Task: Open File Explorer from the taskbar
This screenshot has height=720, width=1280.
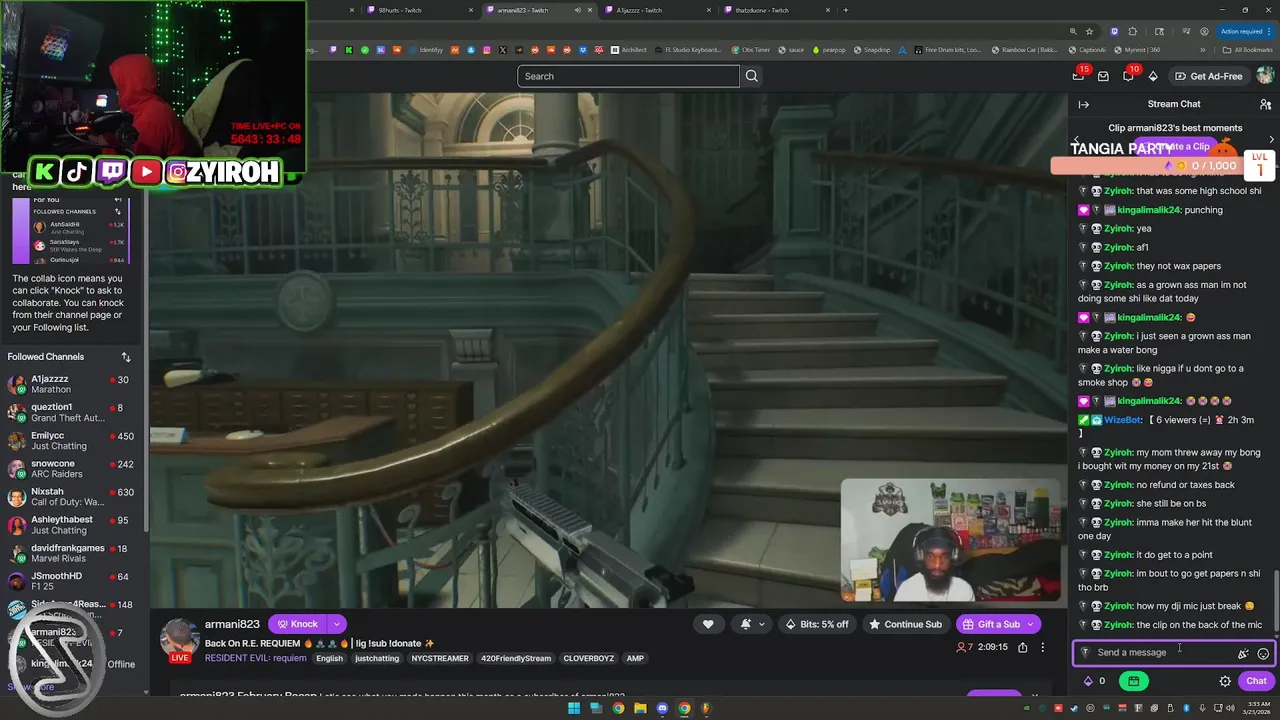Action: click(x=640, y=708)
